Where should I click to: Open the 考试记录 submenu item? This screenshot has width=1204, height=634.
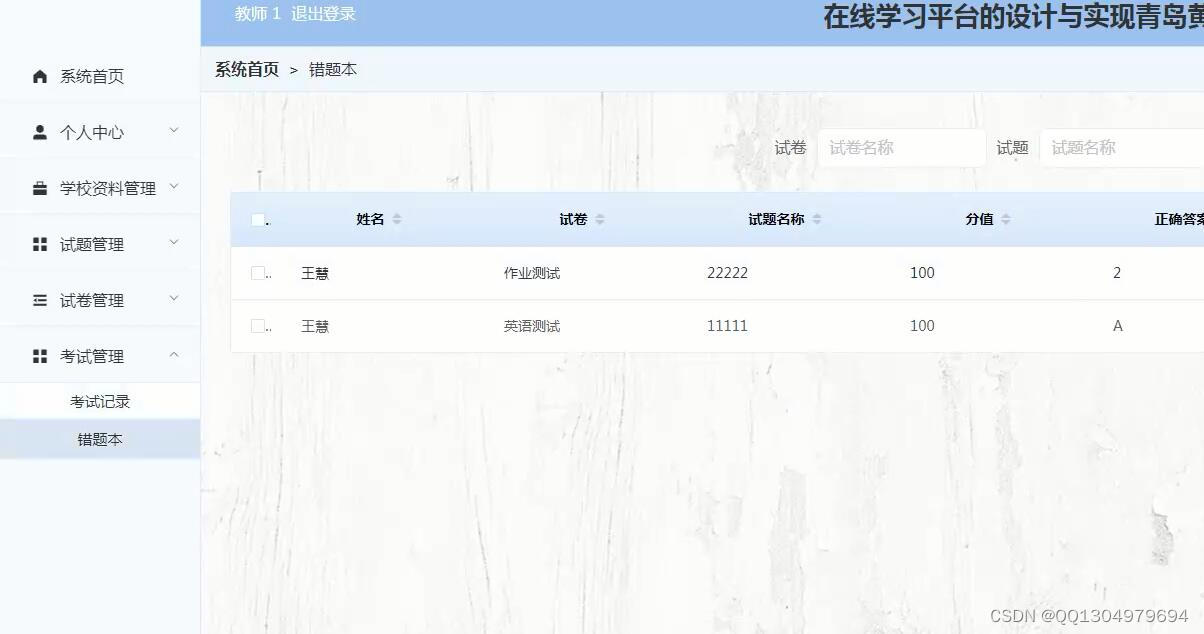coord(100,402)
